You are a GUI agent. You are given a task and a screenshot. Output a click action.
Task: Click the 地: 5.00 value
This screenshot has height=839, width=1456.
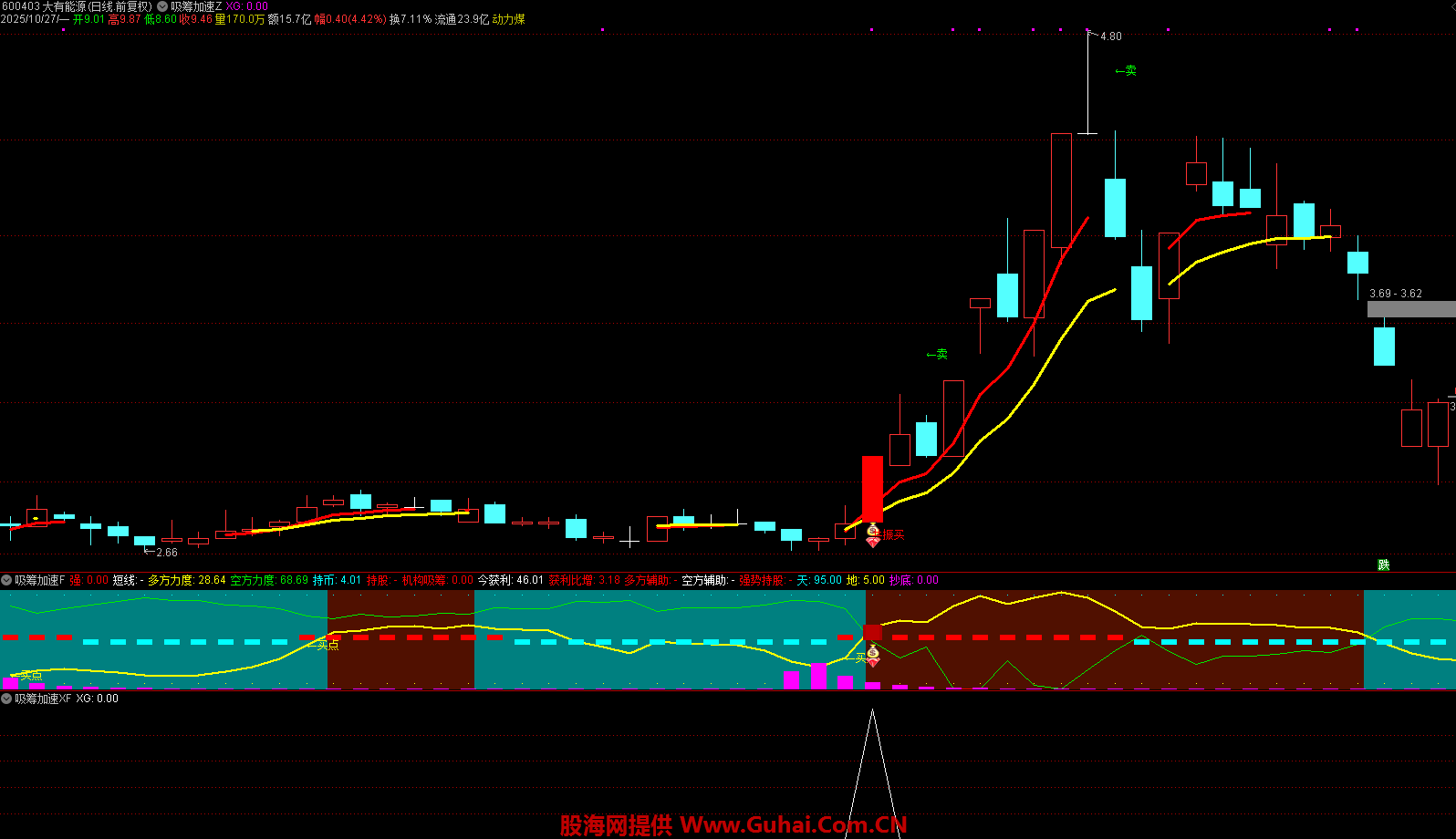tap(866, 580)
